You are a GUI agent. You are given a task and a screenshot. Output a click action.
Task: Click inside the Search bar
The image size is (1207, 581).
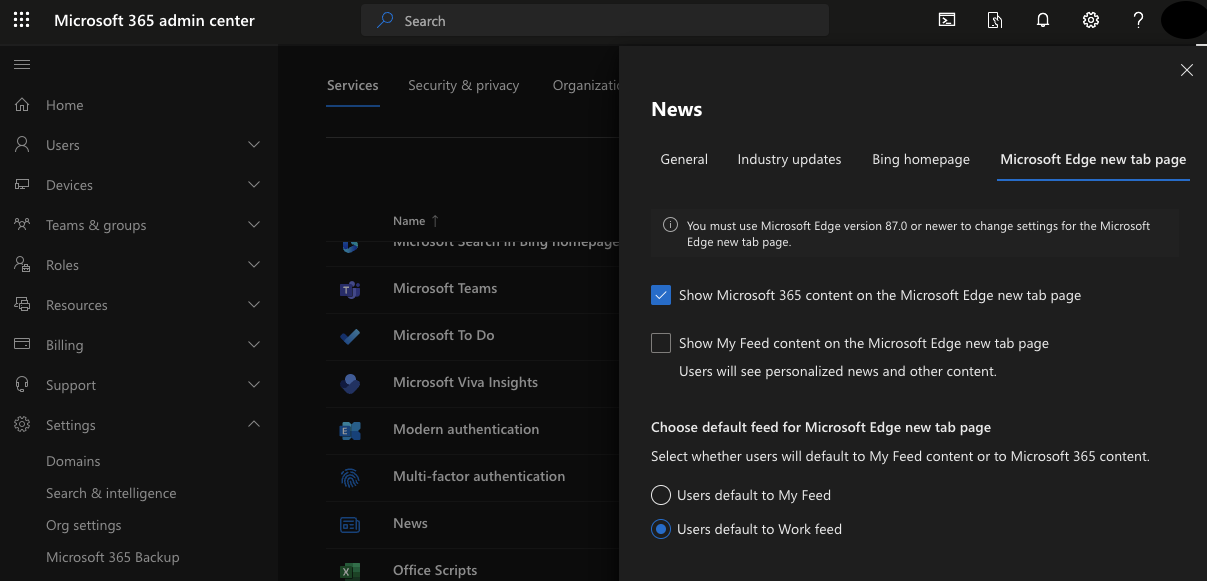pos(595,20)
